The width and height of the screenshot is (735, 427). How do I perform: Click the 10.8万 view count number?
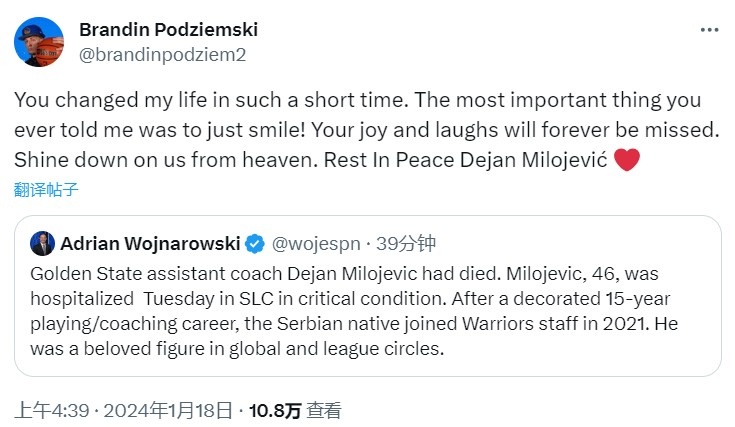pyautogui.click(x=275, y=409)
